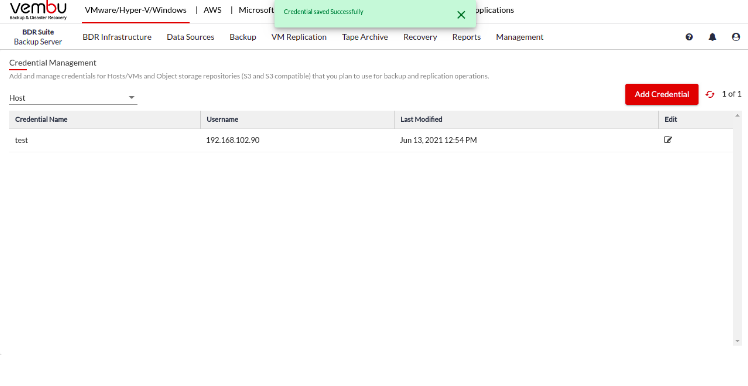
Task: Open the Recovery menu
Action: [x=420, y=37]
